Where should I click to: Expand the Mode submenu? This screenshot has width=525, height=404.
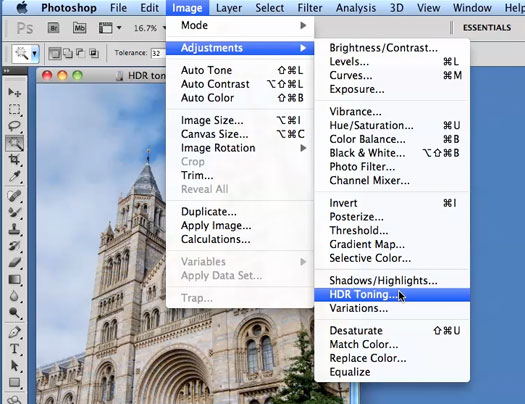coord(240,25)
